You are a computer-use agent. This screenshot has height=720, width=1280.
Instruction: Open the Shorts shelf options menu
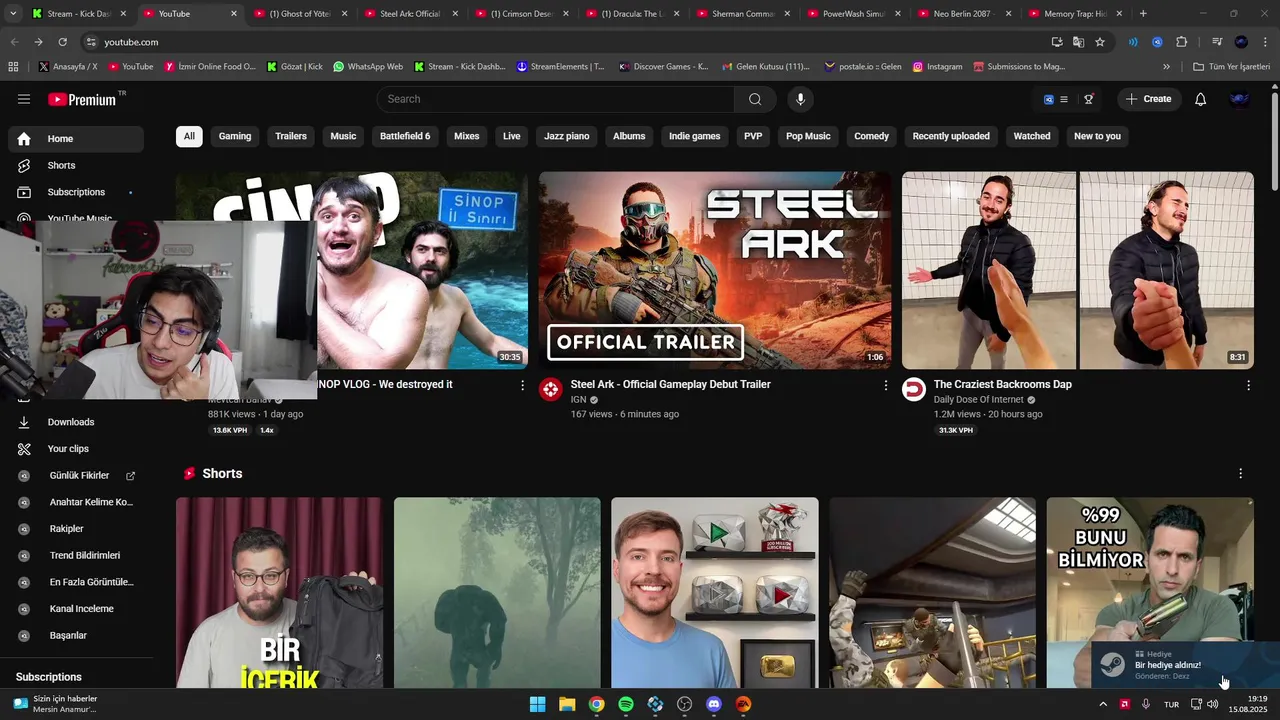[1241, 474]
